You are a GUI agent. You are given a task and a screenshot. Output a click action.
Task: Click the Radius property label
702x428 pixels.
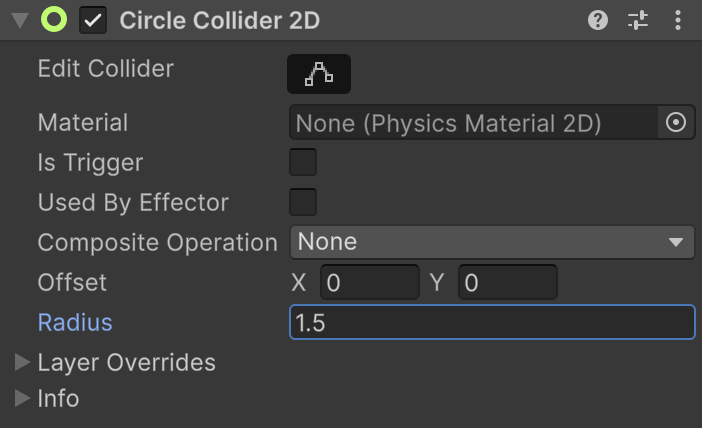pos(75,323)
